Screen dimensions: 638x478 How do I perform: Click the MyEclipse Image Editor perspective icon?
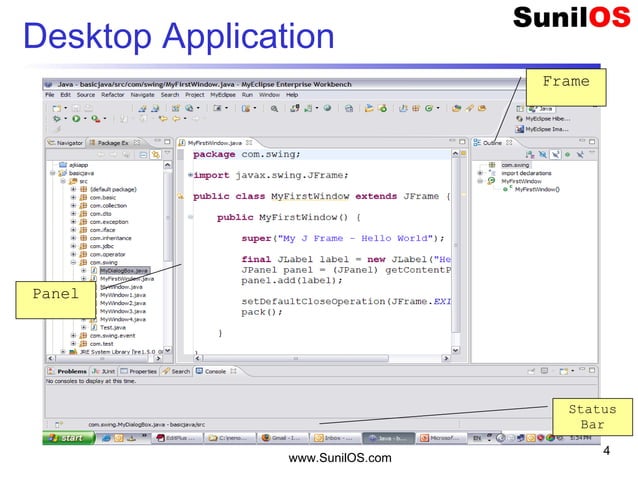[519, 129]
